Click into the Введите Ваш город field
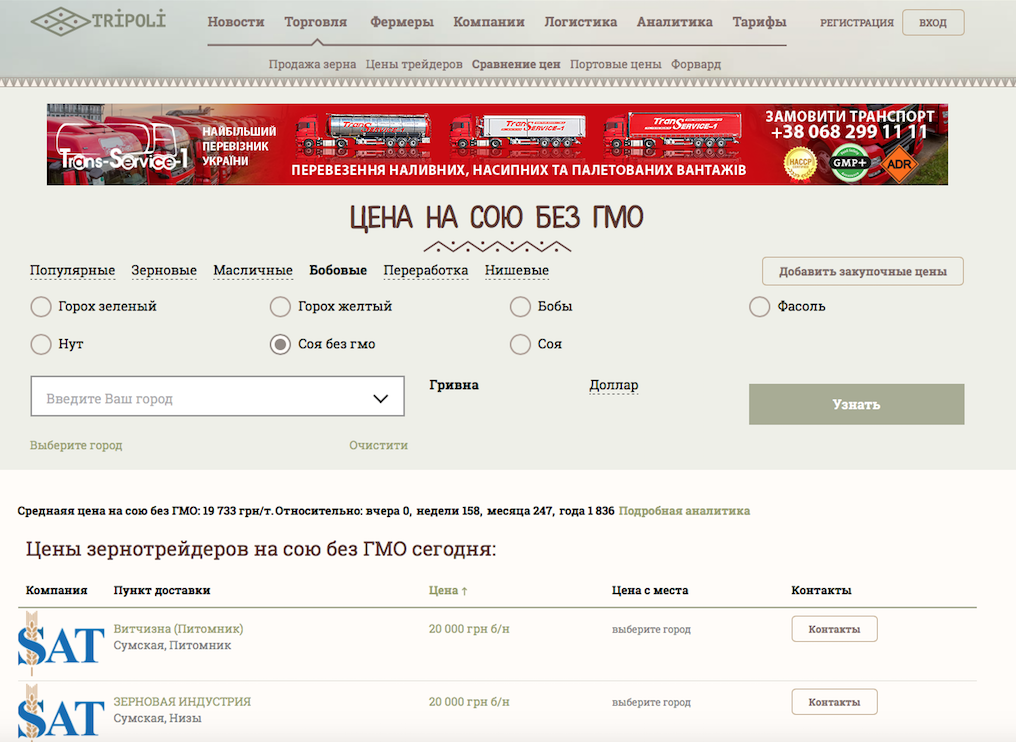This screenshot has height=742, width=1016. [x=200, y=399]
